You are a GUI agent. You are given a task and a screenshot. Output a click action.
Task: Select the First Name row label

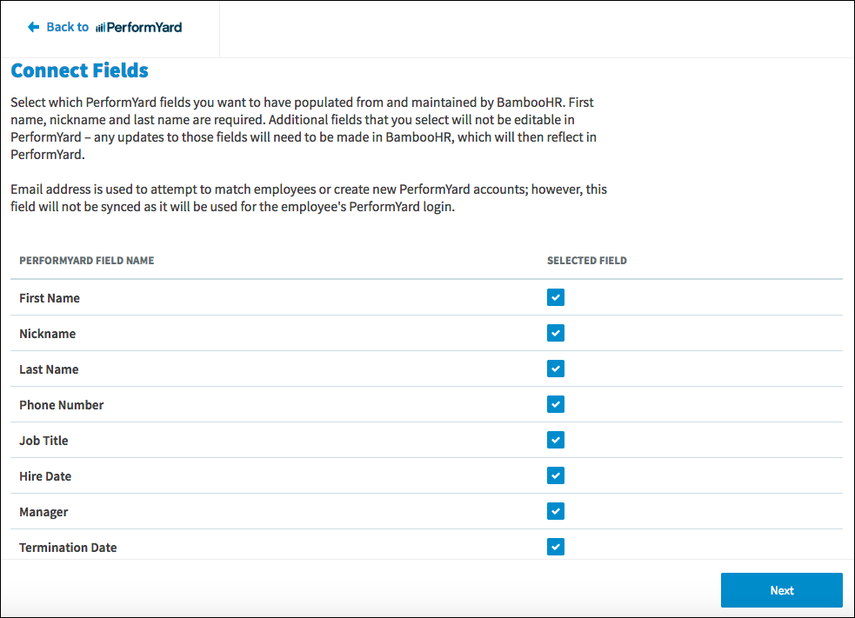click(x=50, y=298)
